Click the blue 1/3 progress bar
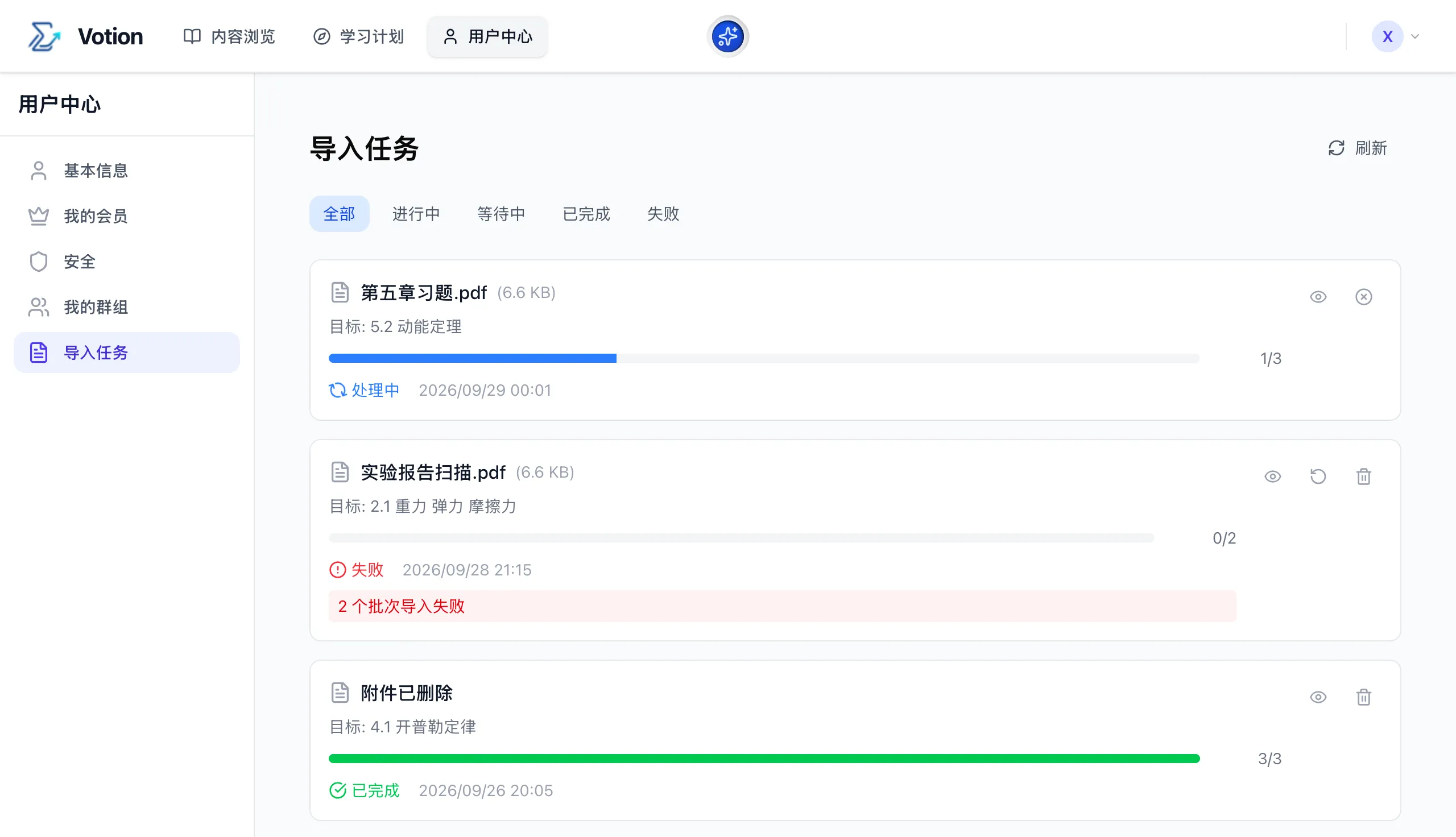The width and height of the screenshot is (1456, 837). click(764, 358)
